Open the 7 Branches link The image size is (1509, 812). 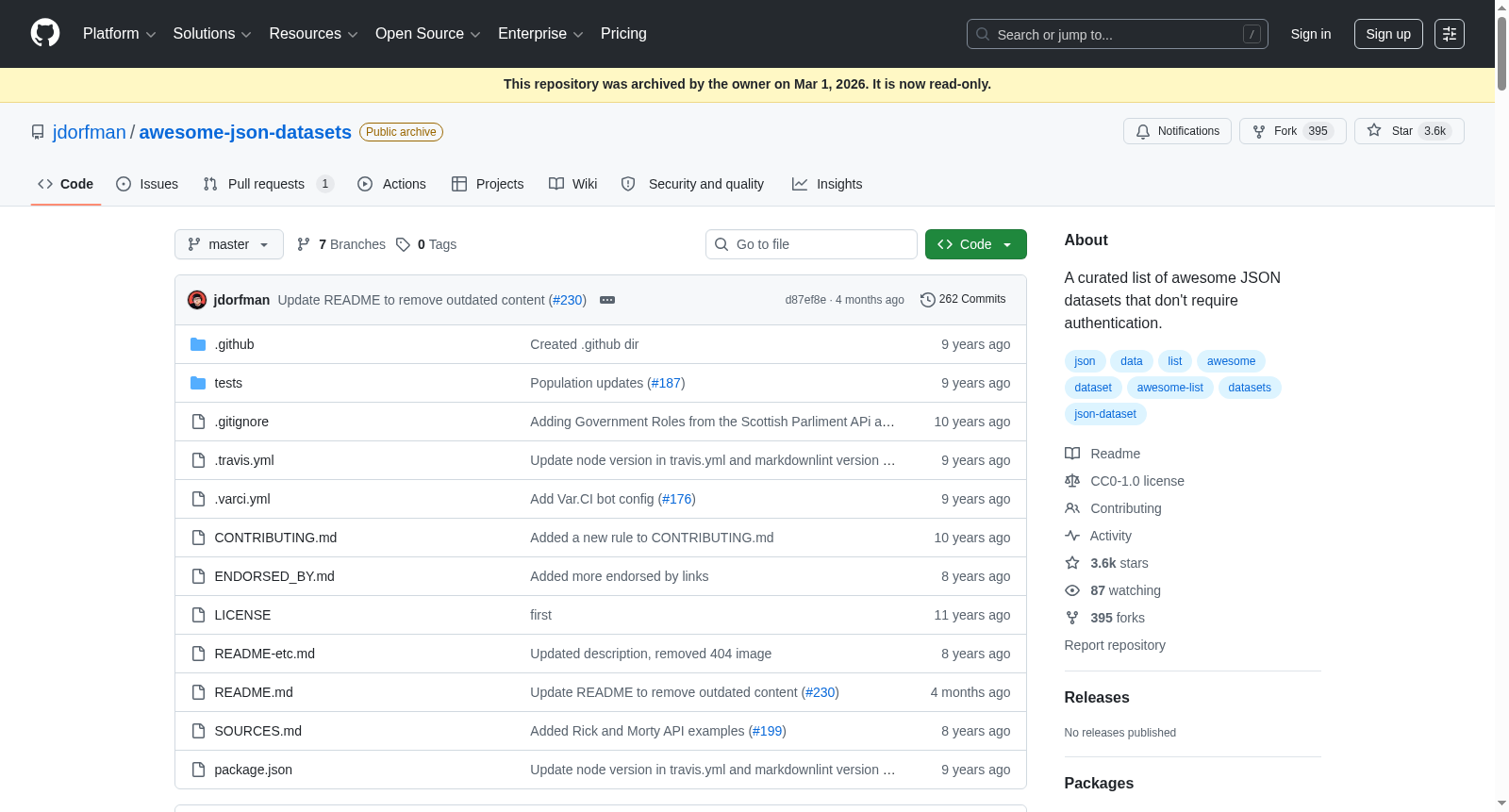pyautogui.click(x=341, y=244)
